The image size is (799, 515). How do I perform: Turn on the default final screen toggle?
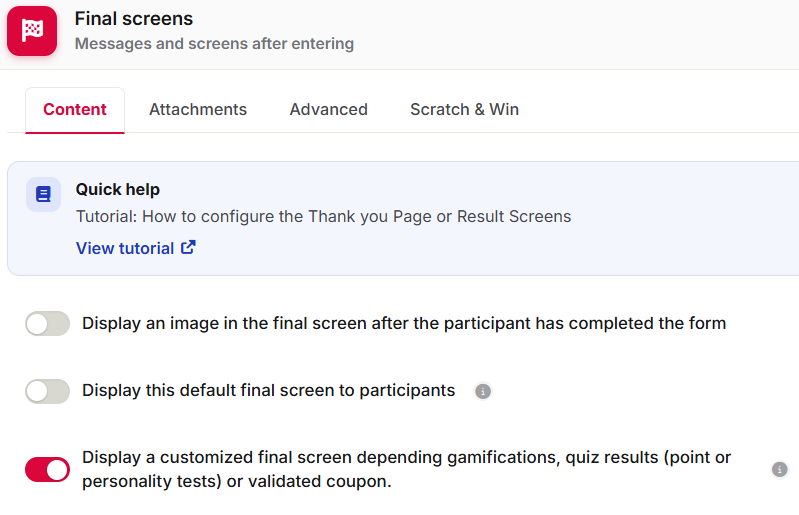(x=47, y=391)
